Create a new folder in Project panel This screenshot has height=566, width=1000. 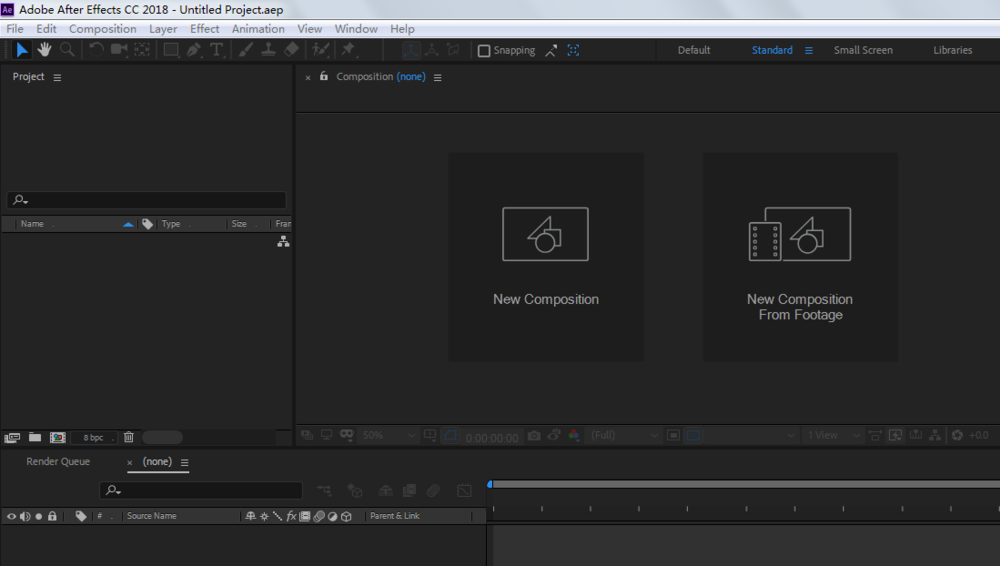(x=35, y=437)
